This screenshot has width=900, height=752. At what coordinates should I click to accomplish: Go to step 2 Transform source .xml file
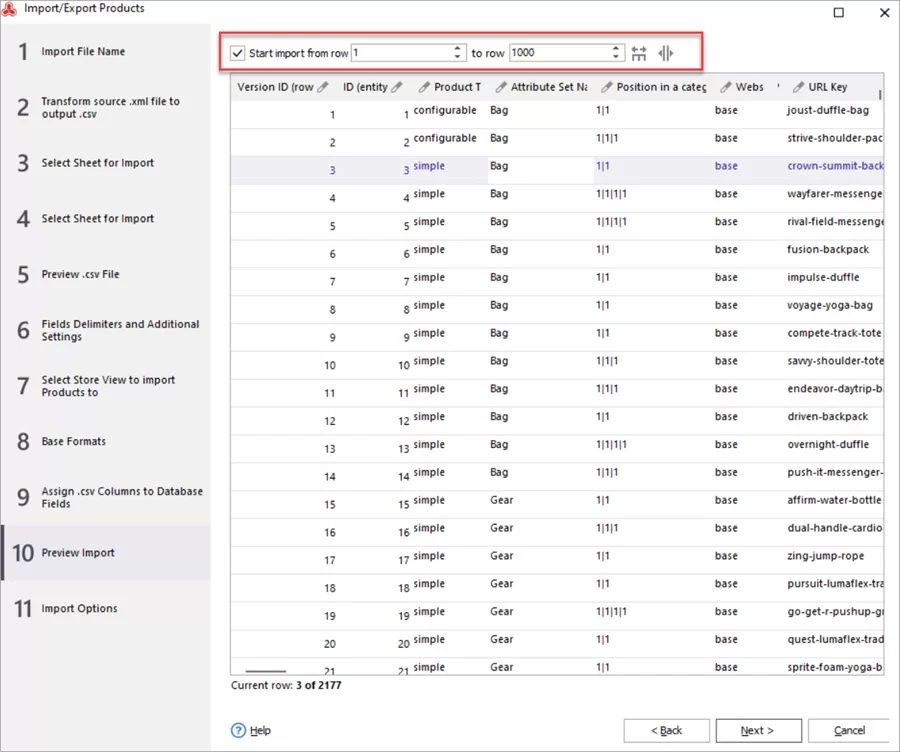coord(106,107)
